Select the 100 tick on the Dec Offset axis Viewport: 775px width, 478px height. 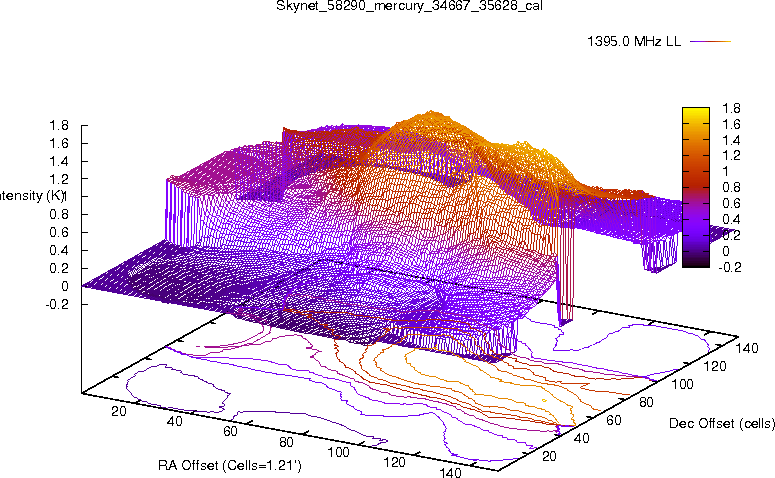[683, 384]
